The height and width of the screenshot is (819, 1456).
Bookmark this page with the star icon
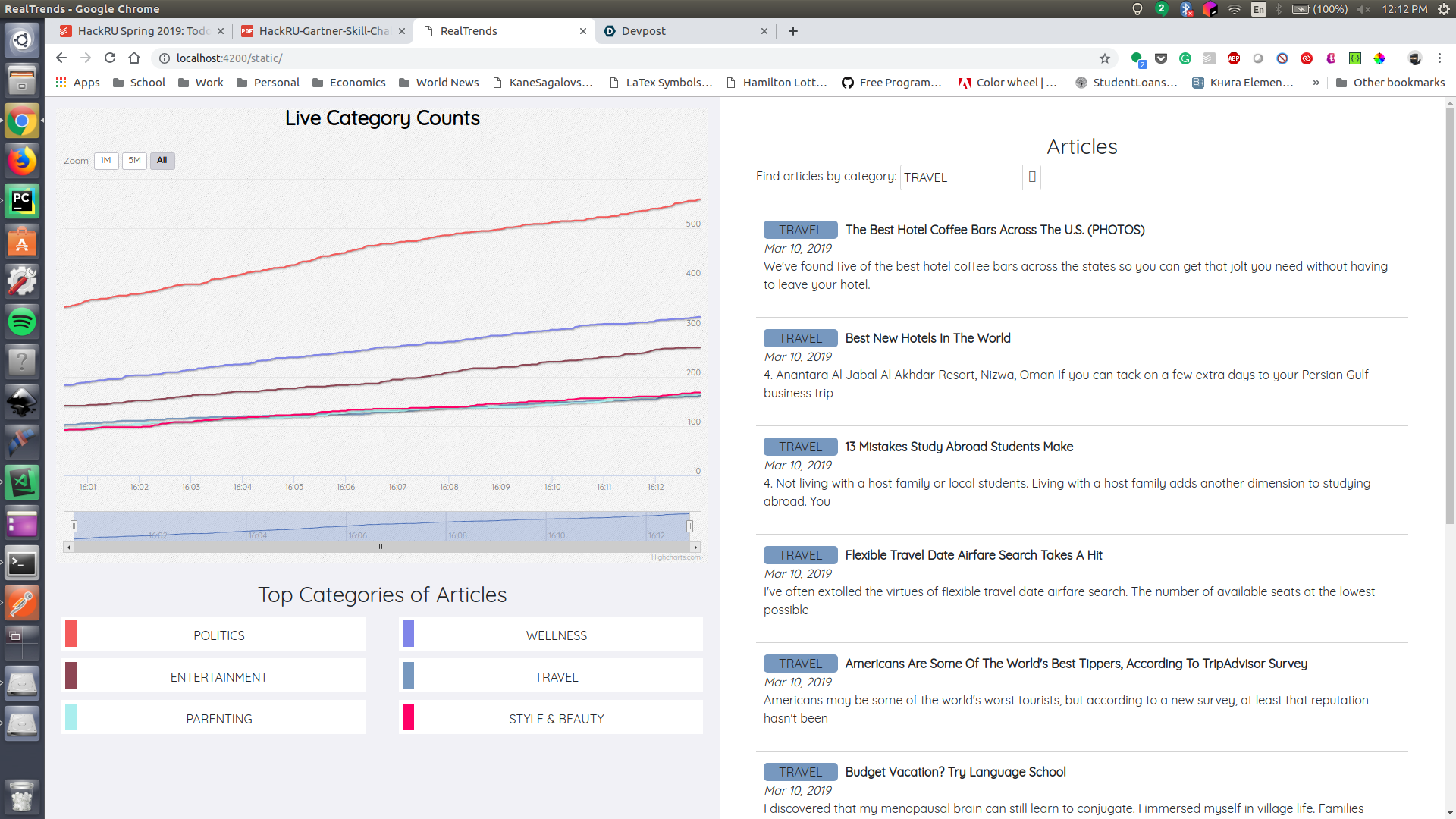coord(1105,58)
